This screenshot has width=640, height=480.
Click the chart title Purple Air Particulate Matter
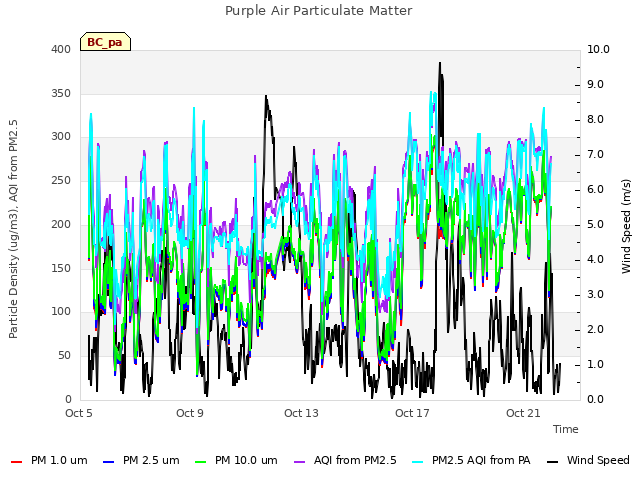(x=319, y=11)
